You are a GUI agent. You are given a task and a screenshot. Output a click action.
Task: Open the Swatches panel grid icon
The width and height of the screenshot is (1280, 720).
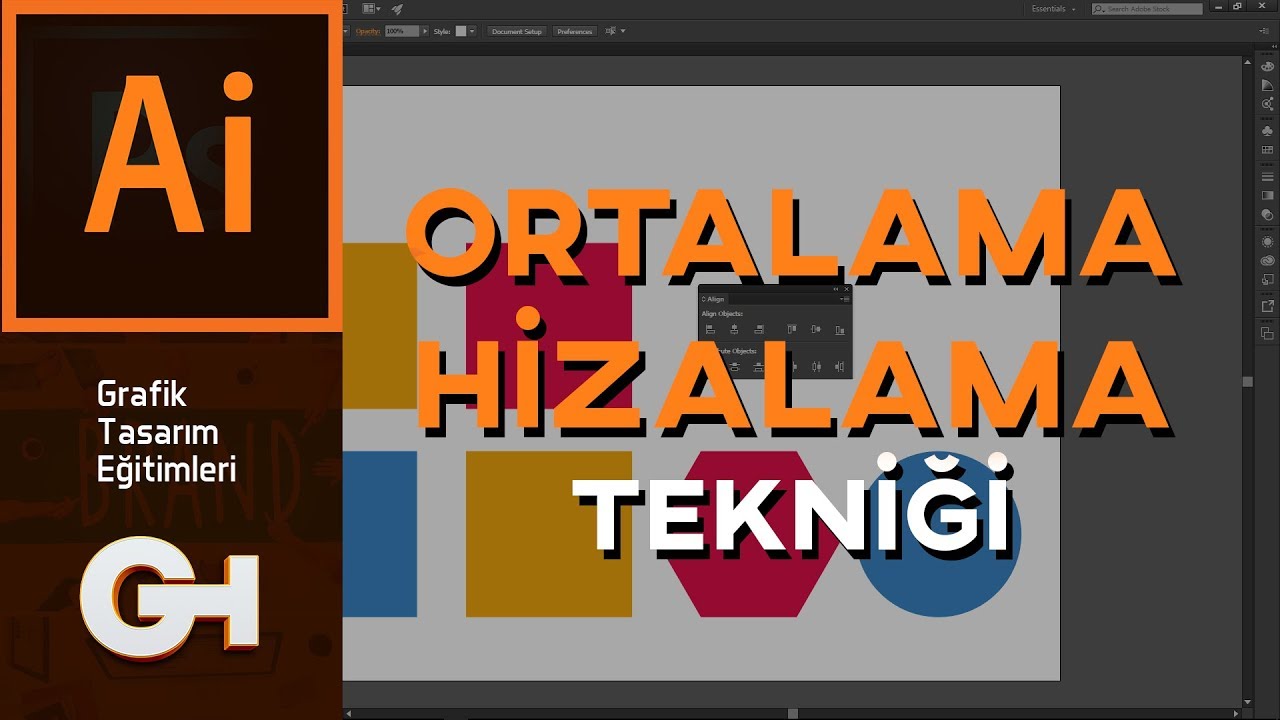pos(1267,149)
